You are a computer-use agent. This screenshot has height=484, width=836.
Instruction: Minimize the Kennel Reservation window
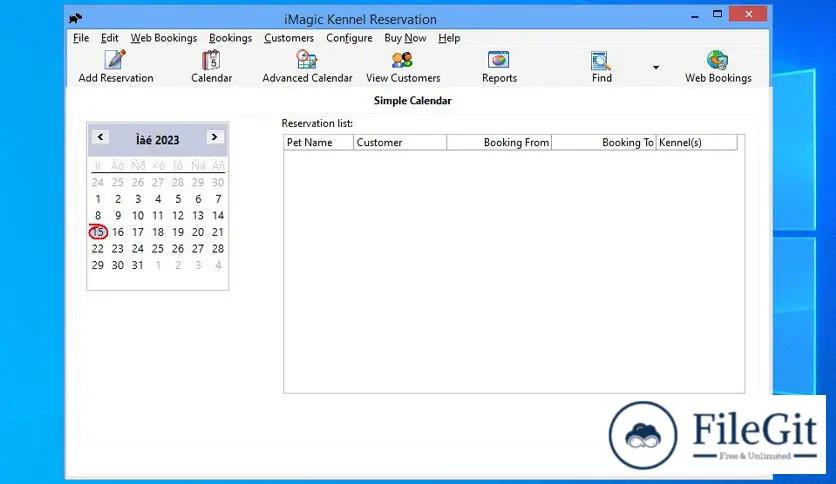coord(694,15)
